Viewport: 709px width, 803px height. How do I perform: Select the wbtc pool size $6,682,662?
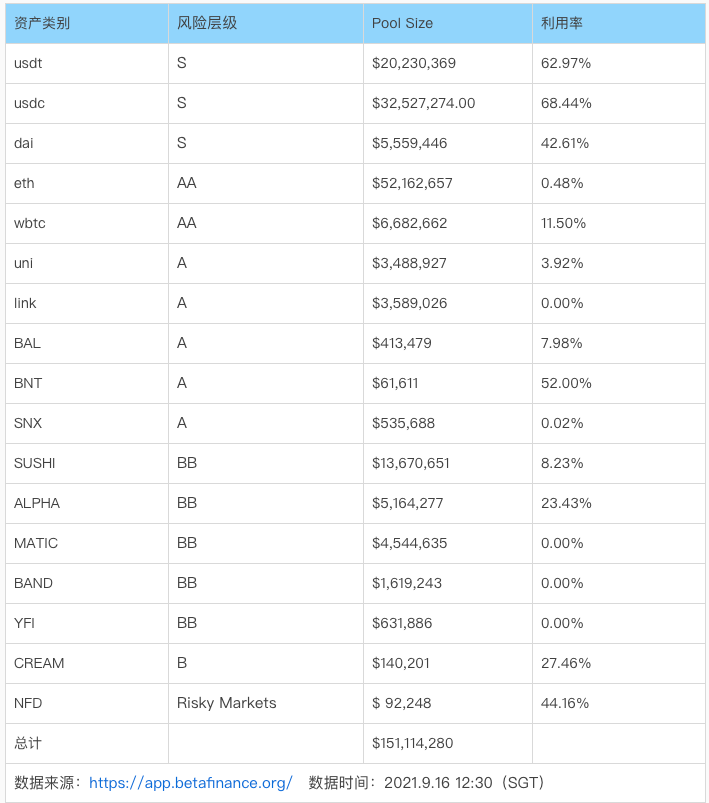(x=409, y=223)
